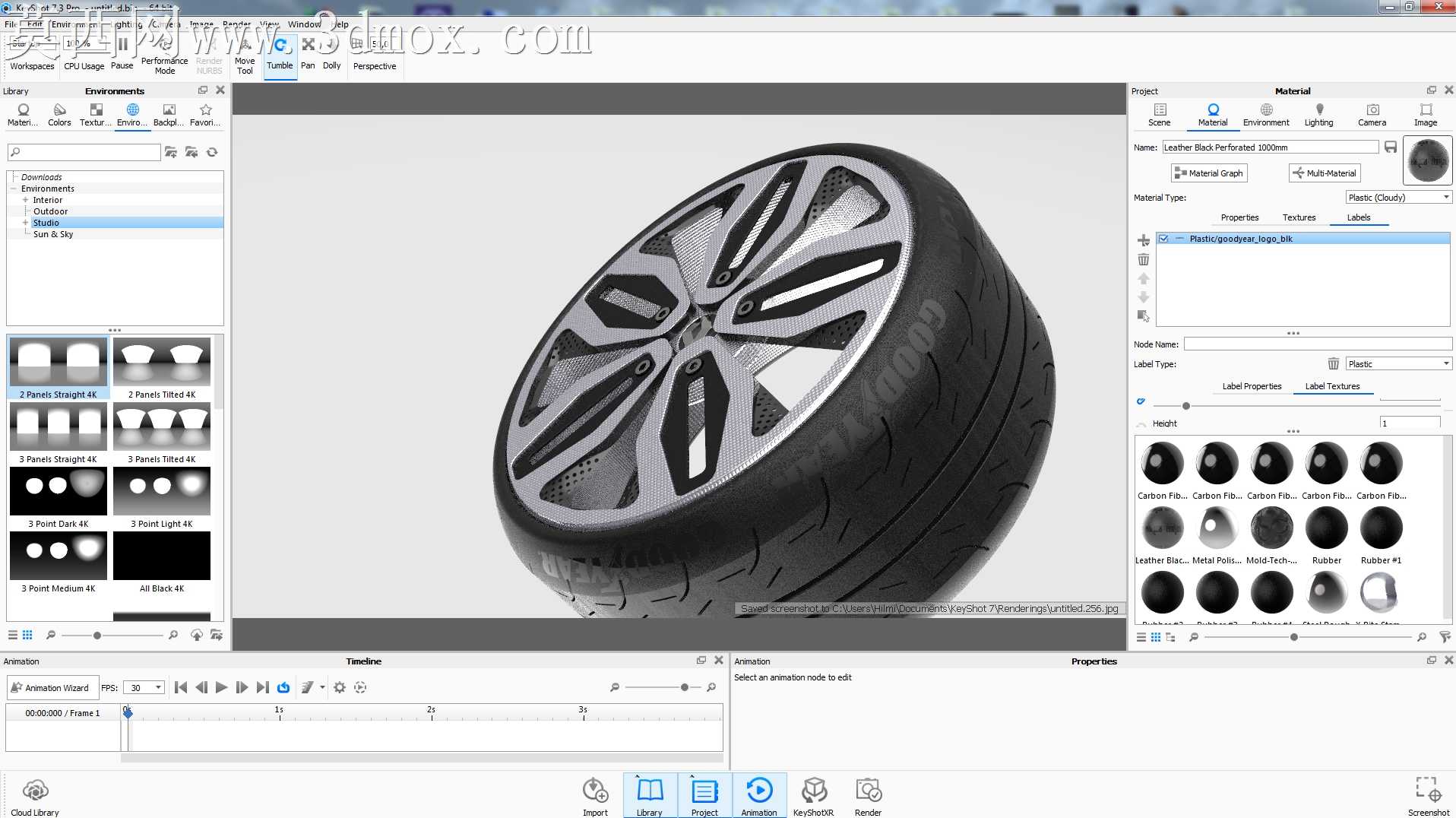
Task: Adjust the library thumbnail size slider
Action: [97, 635]
